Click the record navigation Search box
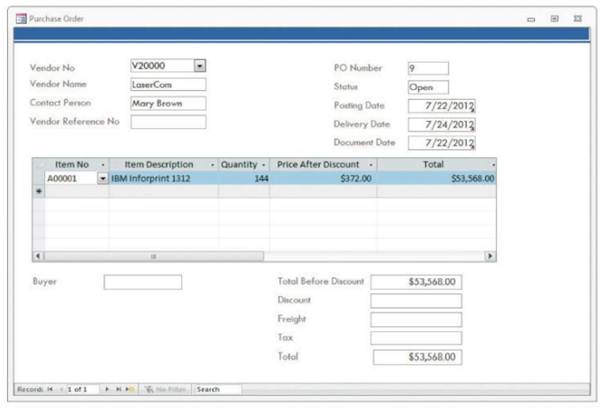Screen dimensions: 602x410 pyautogui.click(x=217, y=389)
